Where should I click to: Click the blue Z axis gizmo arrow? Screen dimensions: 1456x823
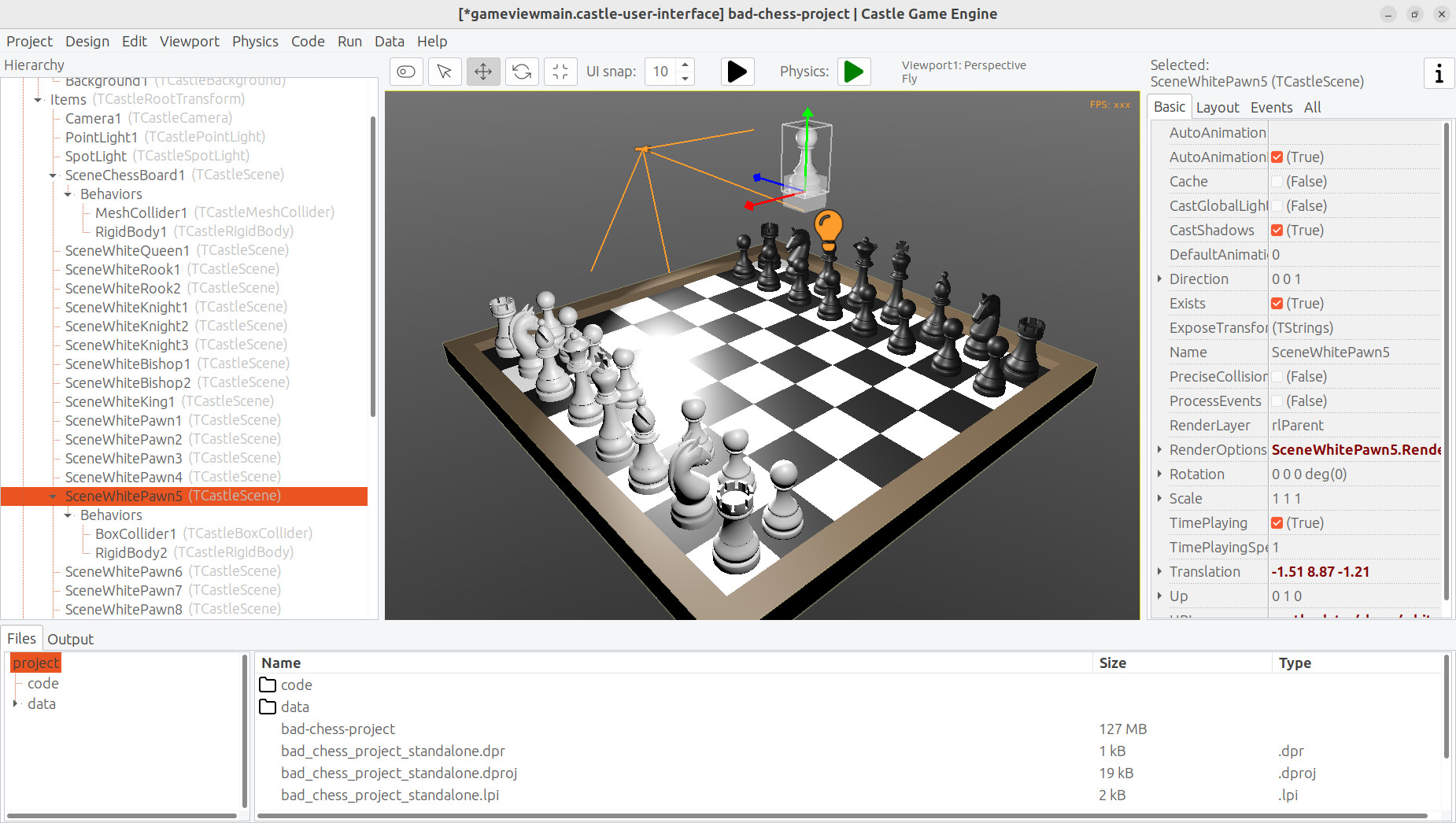(x=758, y=178)
